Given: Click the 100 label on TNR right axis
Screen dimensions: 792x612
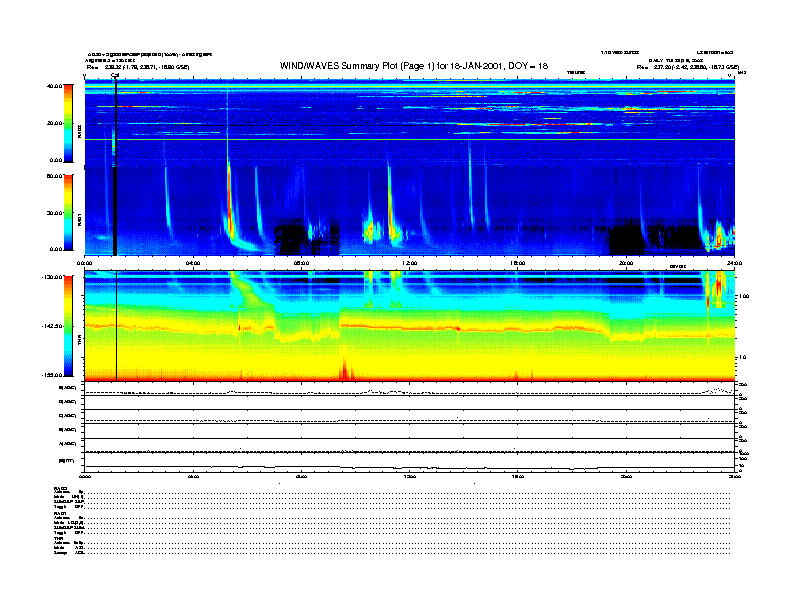Looking at the screenshot, I should pyautogui.click(x=744, y=296).
